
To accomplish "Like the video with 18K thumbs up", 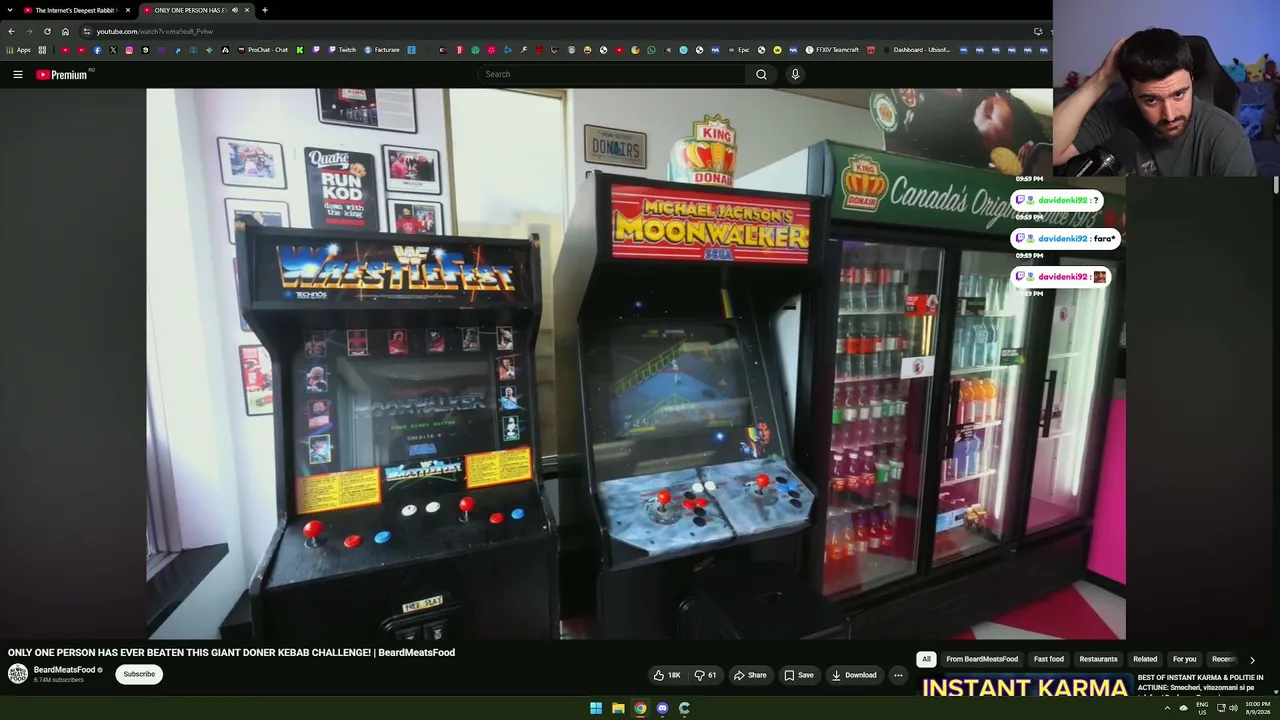I will pos(667,675).
